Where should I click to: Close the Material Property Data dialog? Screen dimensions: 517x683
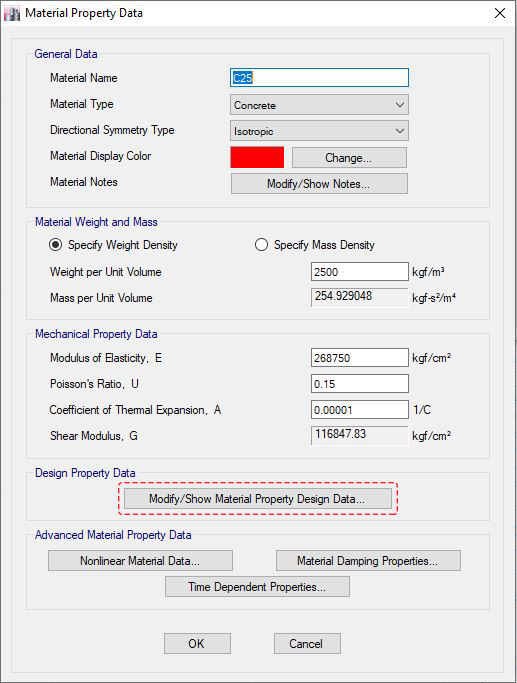click(500, 14)
